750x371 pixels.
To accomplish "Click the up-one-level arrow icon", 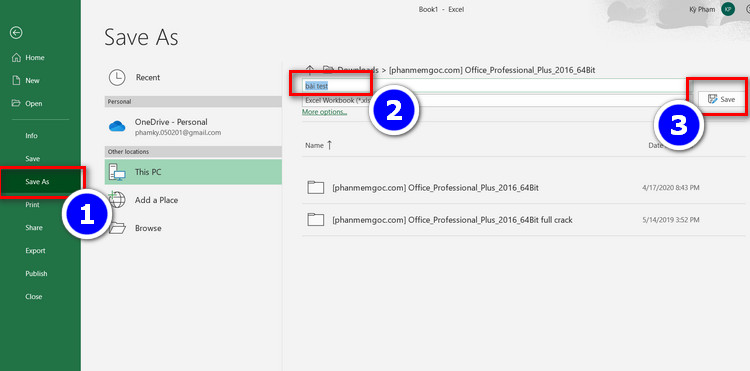I will 310,70.
